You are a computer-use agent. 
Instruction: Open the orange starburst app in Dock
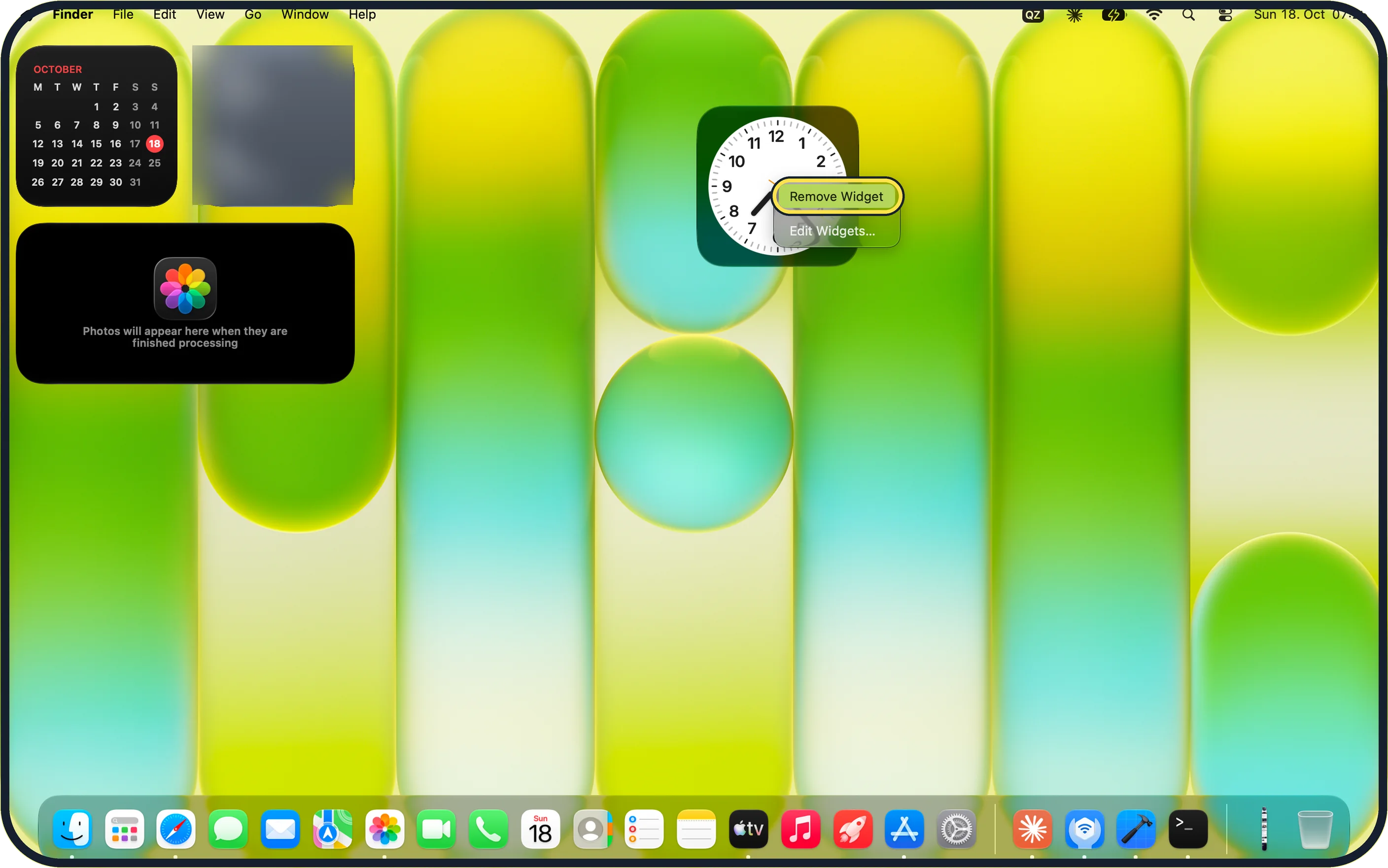(1032, 829)
